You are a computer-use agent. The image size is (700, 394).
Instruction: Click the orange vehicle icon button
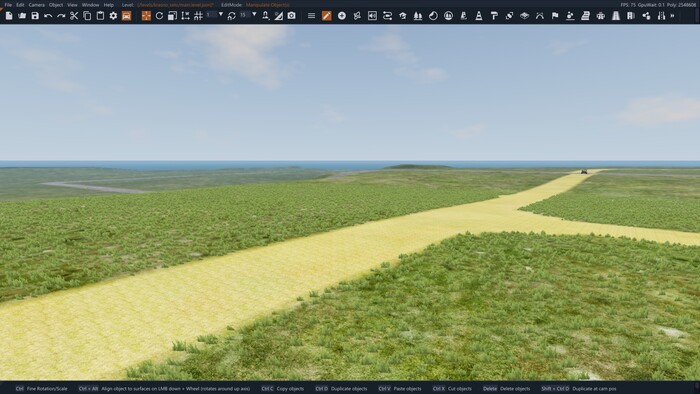(x=127, y=16)
